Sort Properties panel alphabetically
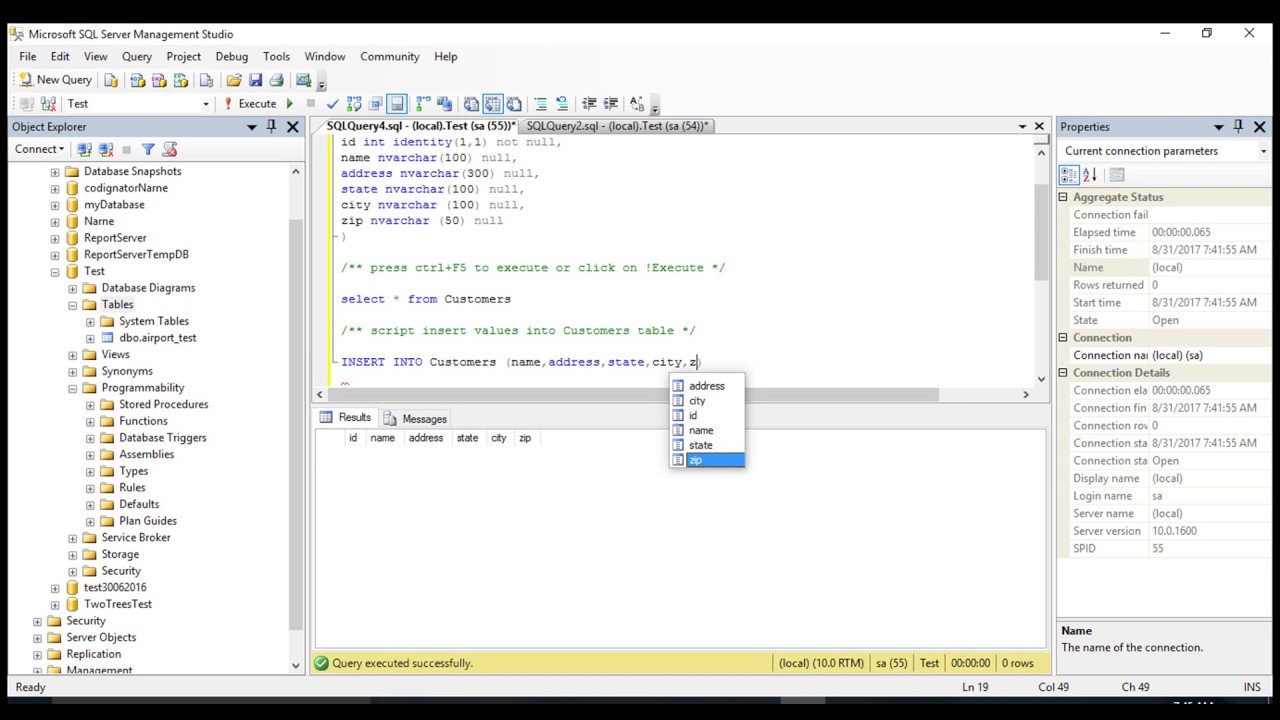 click(x=1090, y=175)
